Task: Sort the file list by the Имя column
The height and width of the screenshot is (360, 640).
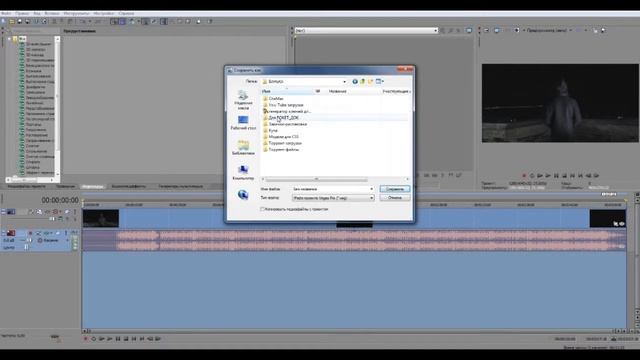Action: (x=287, y=91)
